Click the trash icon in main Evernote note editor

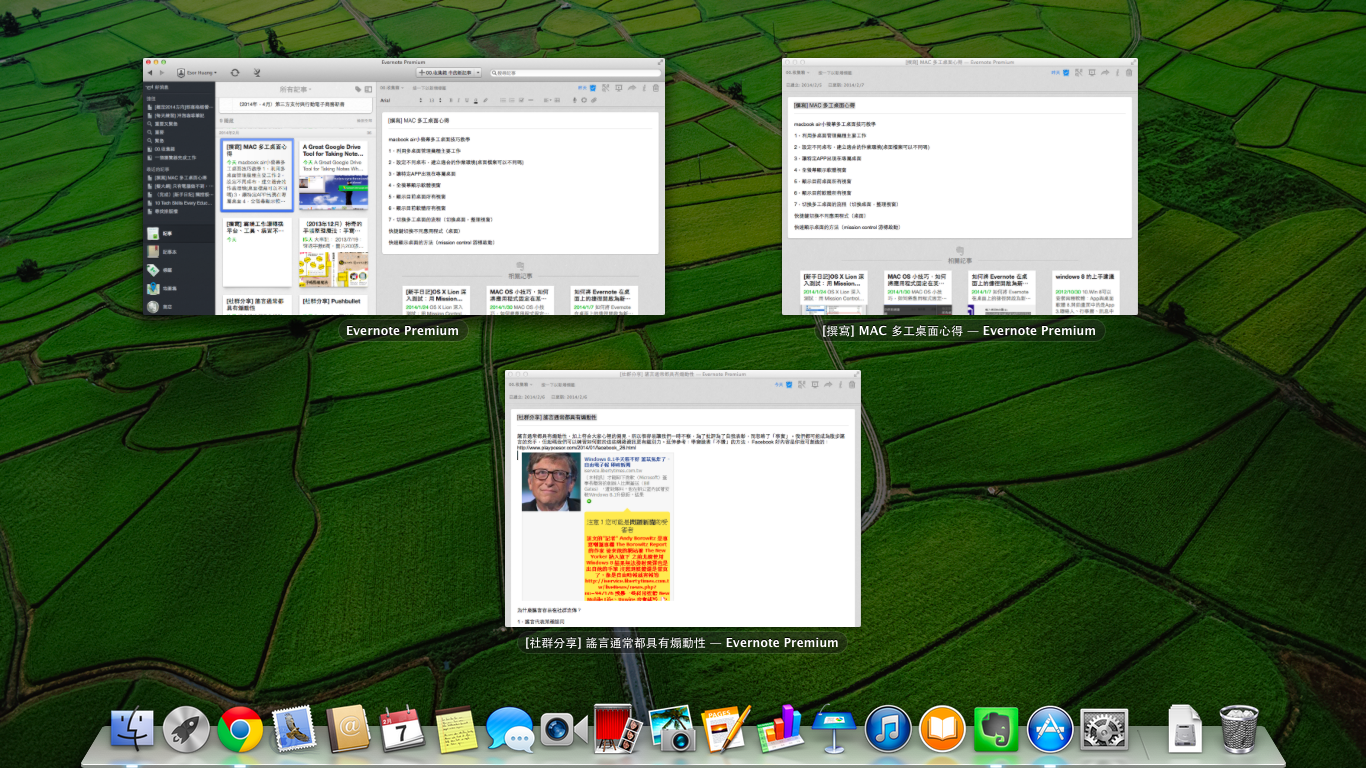pyautogui.click(x=655, y=87)
